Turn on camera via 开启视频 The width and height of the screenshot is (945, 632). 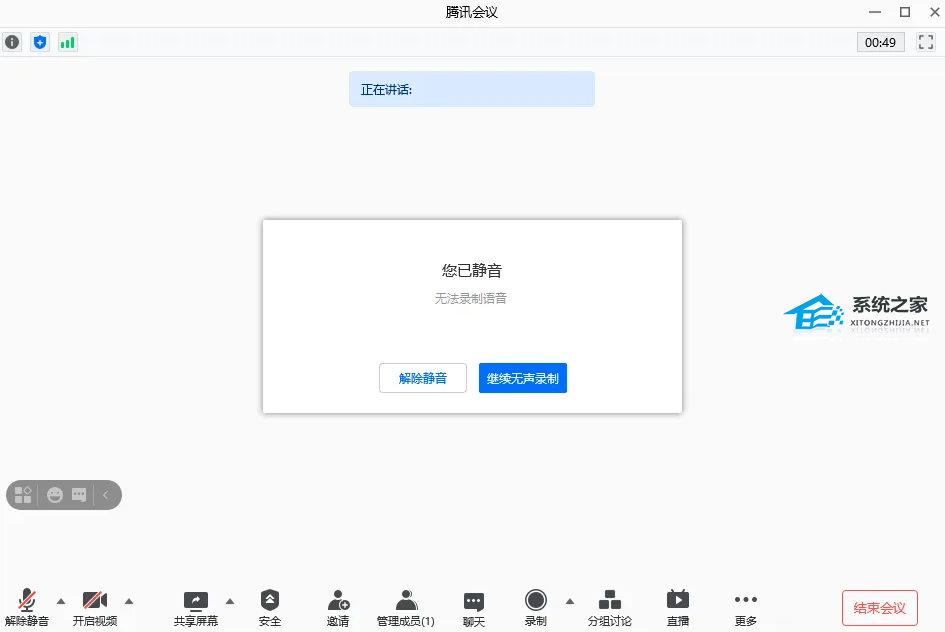(x=95, y=608)
